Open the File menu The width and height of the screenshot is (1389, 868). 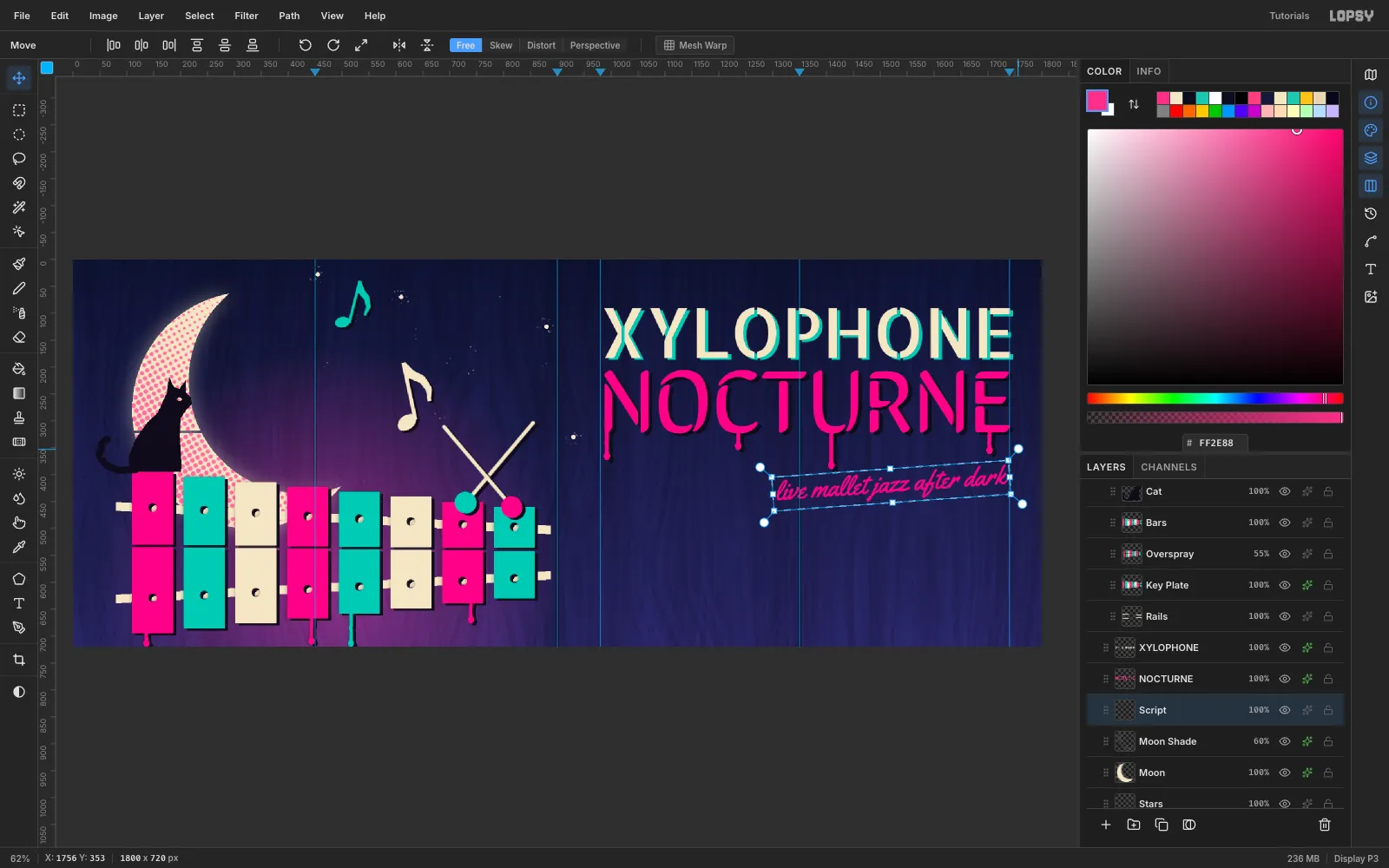(x=22, y=16)
